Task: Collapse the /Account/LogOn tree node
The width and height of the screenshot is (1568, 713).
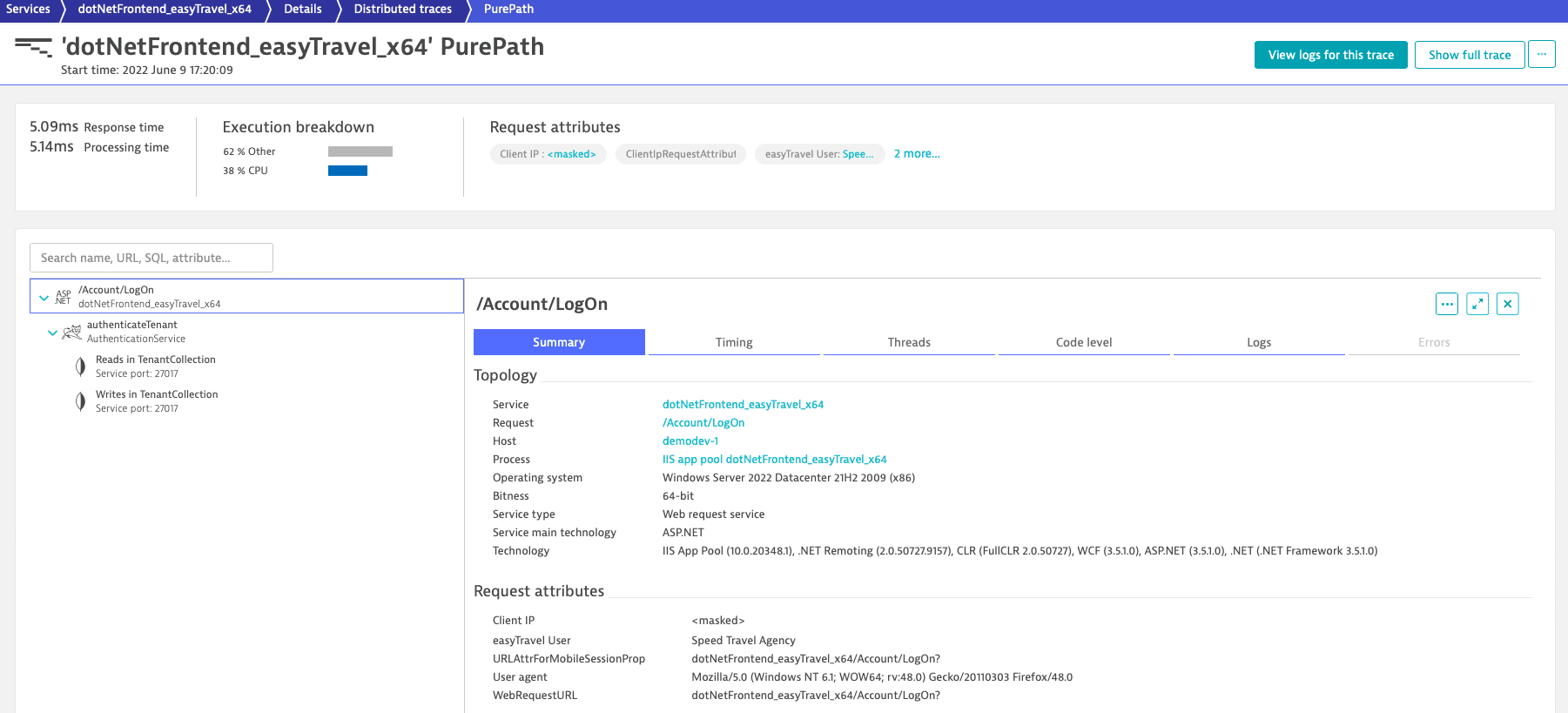Action: [44, 298]
